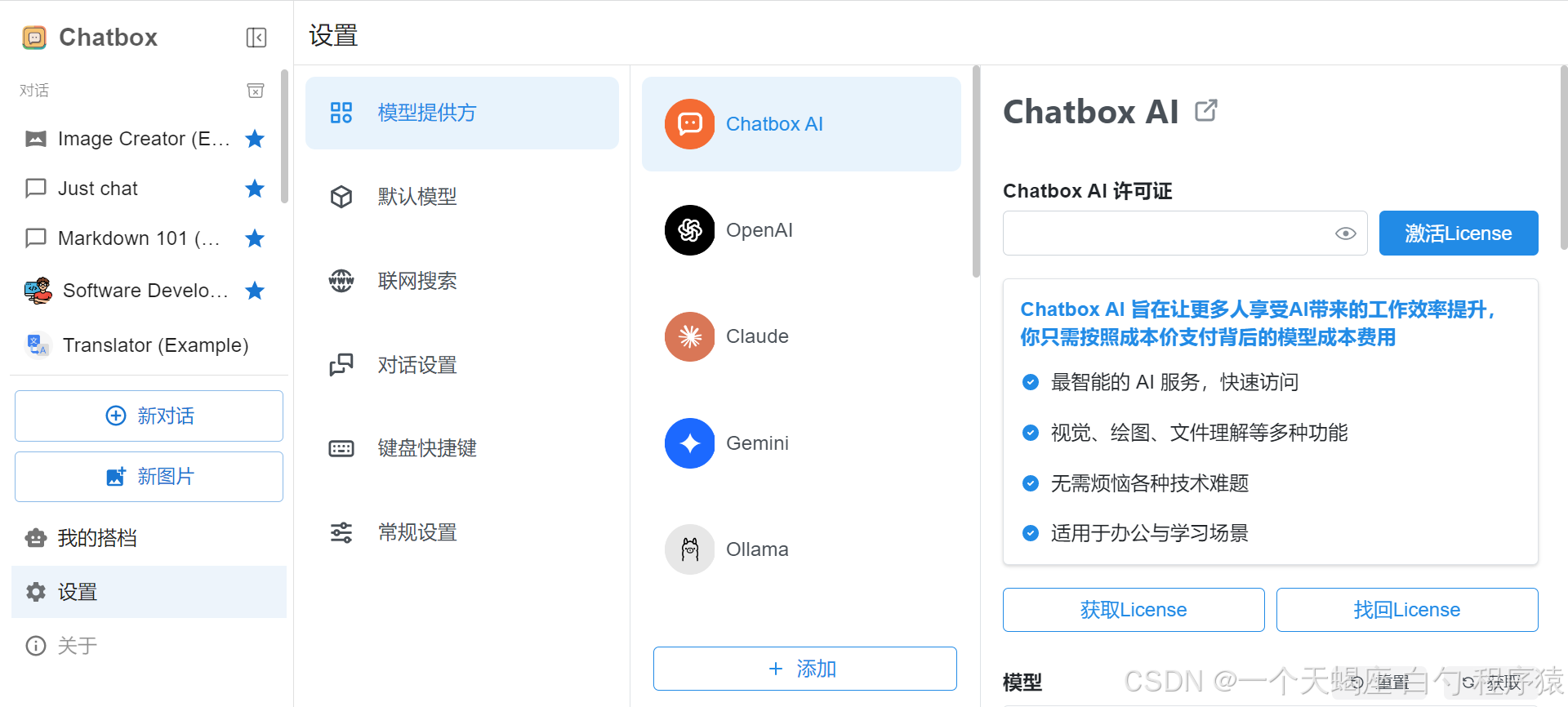Choose the OpenAI provider
This screenshot has height=707, width=1568.
pyautogui.click(x=801, y=230)
